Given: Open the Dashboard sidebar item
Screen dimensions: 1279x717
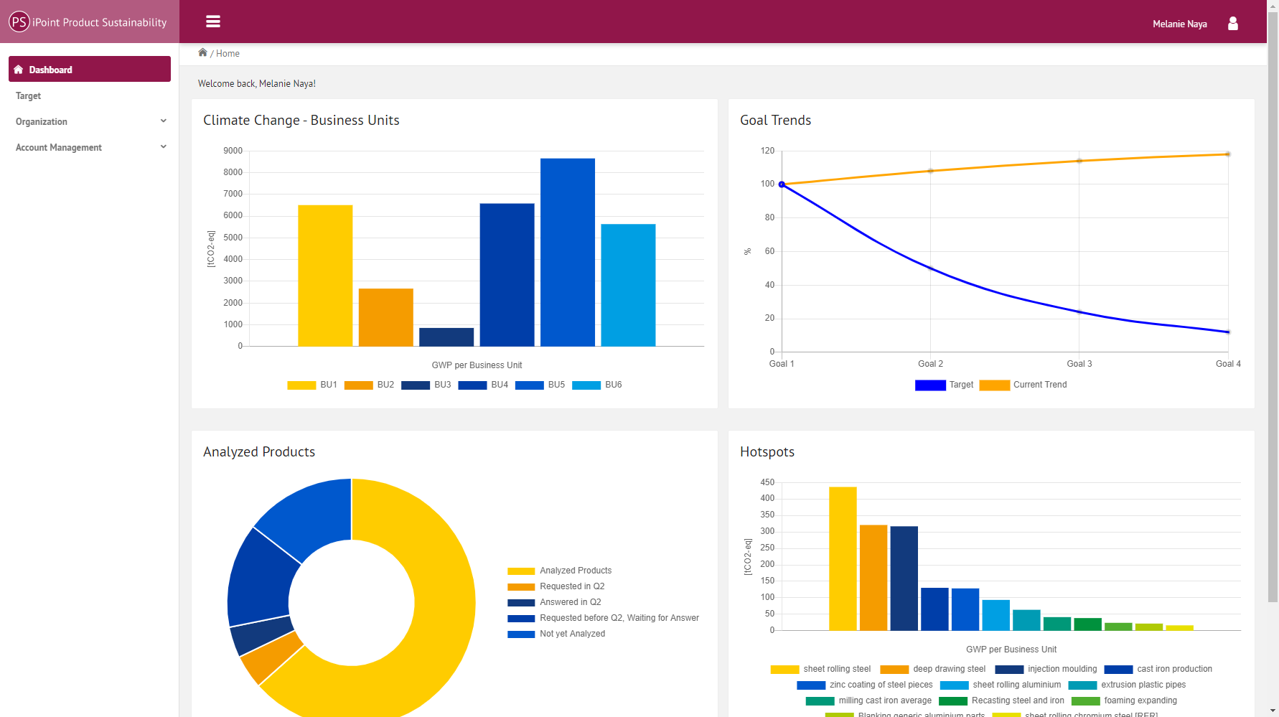Looking at the screenshot, I should tap(90, 69).
